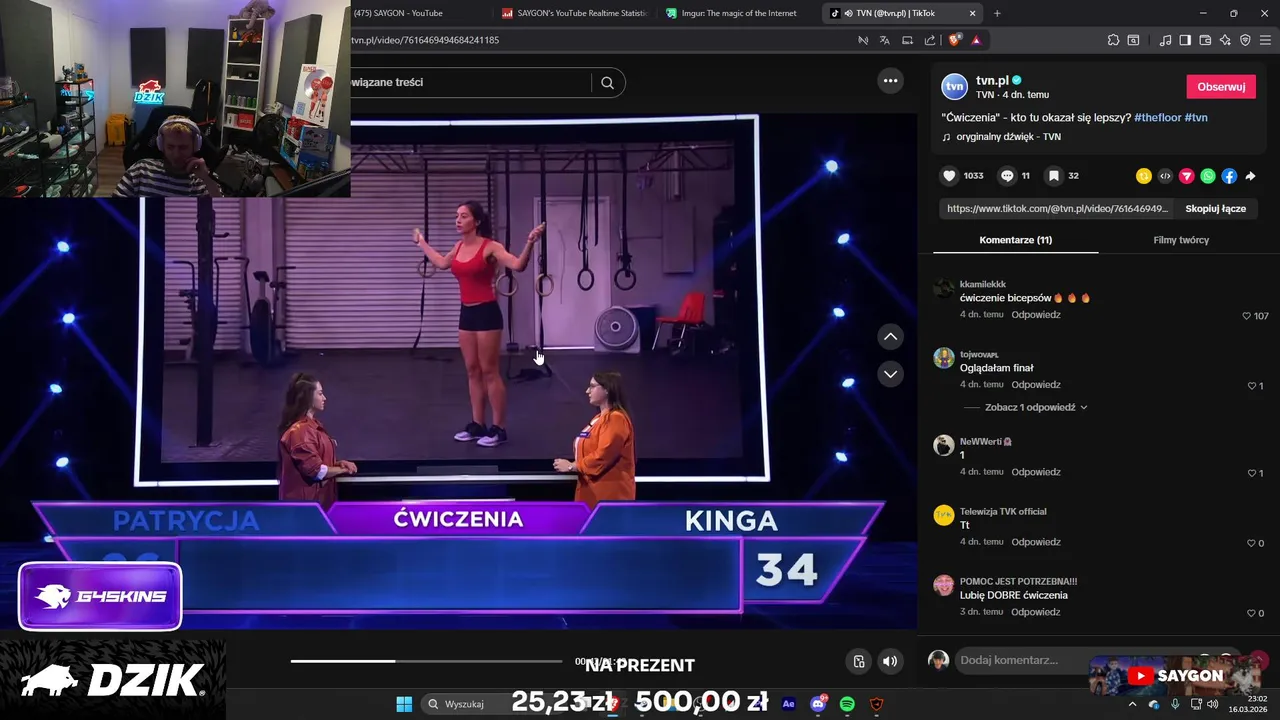This screenshot has height=720, width=1280.
Task: Open the browser hamburger menu
Action: click(x=1265, y=40)
